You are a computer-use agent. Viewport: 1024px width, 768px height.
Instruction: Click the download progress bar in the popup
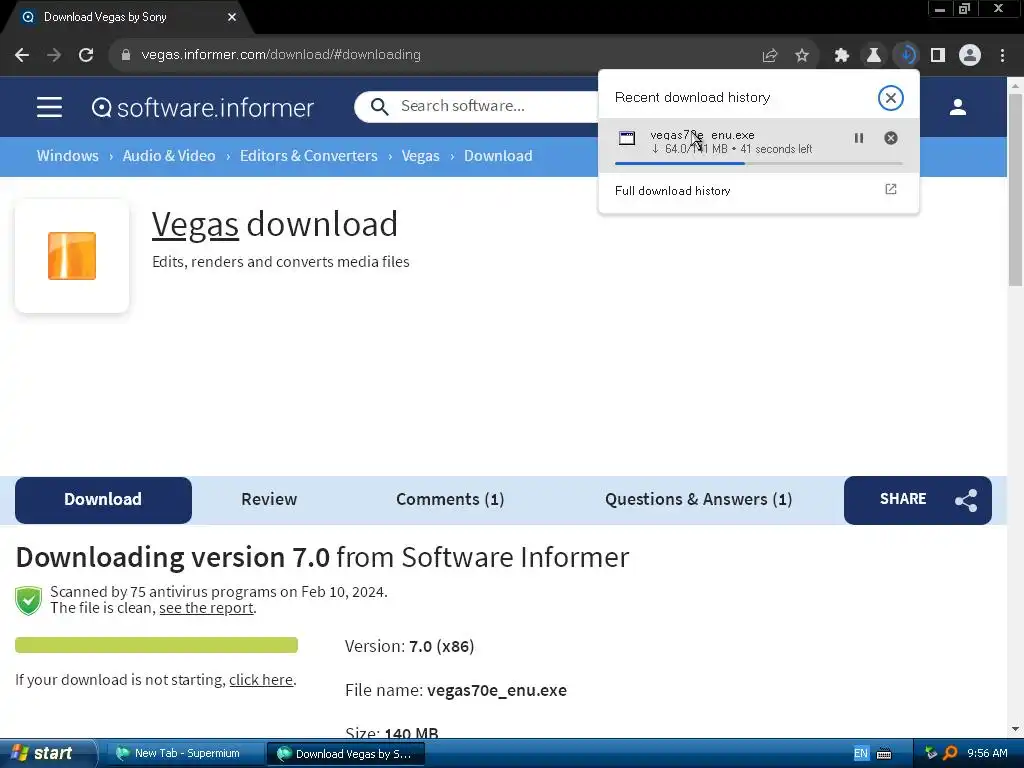click(x=758, y=163)
